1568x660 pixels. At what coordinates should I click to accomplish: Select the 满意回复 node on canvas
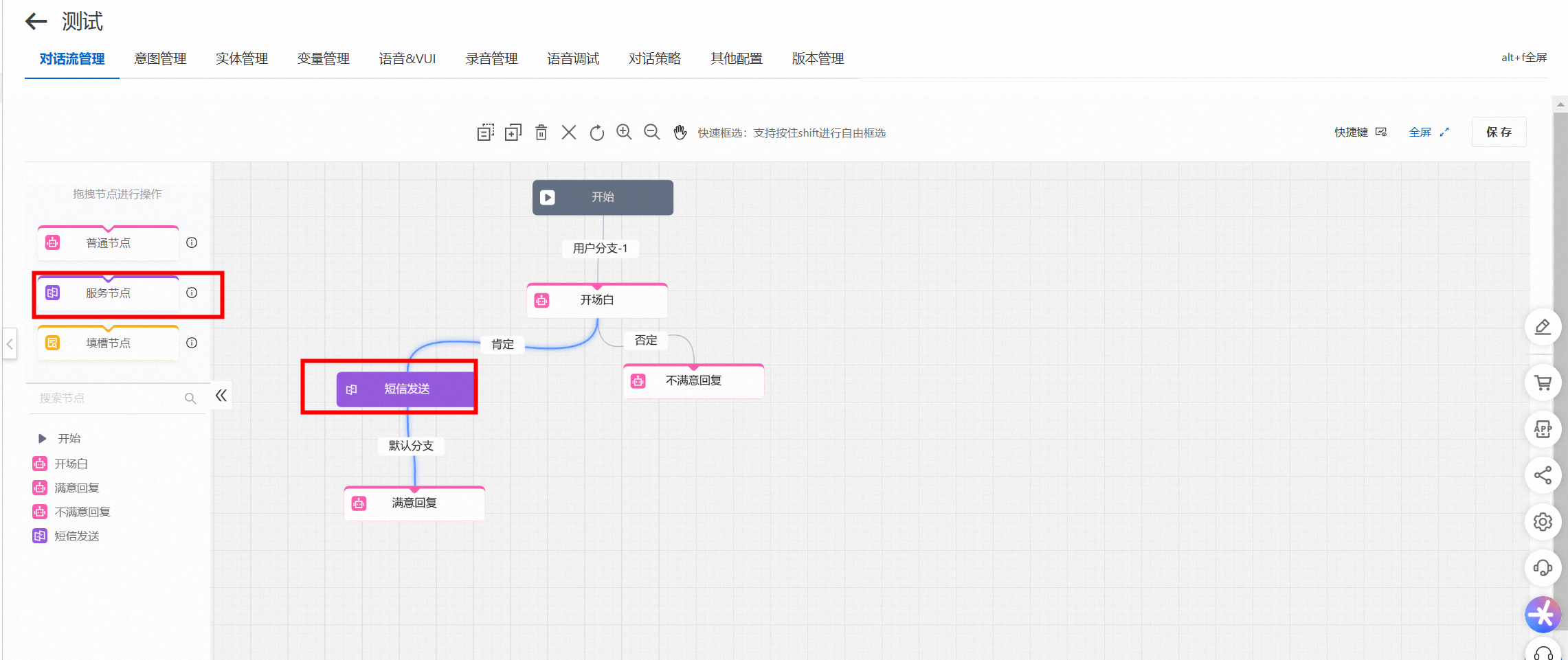pyautogui.click(x=414, y=503)
